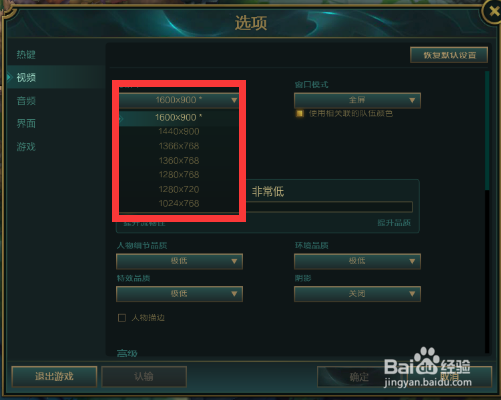501x400 pixels.
Task: Expand the 阴影 关闭 dropdown
Action: click(357, 294)
